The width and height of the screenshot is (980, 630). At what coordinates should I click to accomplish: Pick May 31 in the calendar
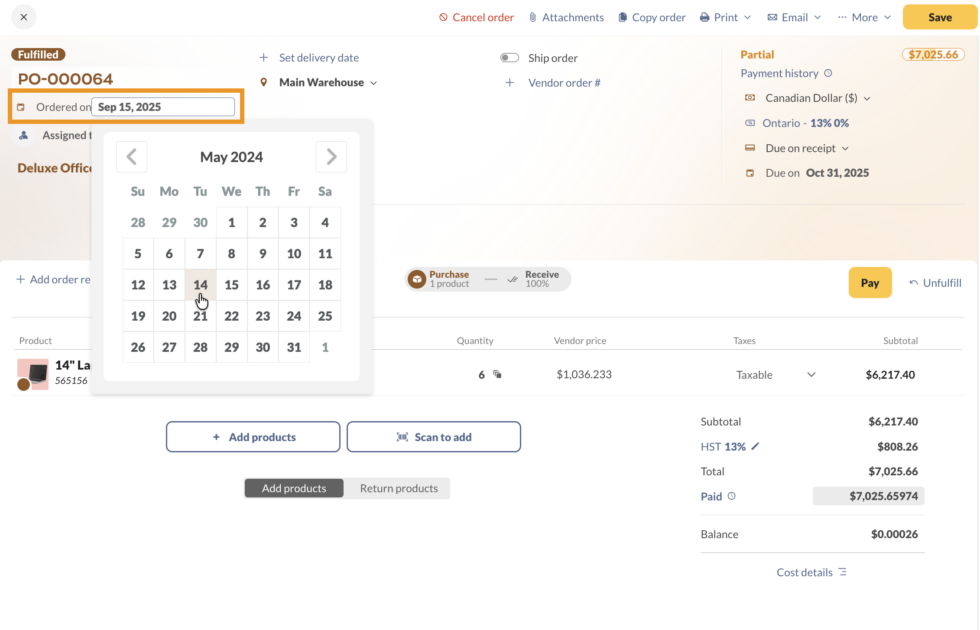click(x=294, y=348)
